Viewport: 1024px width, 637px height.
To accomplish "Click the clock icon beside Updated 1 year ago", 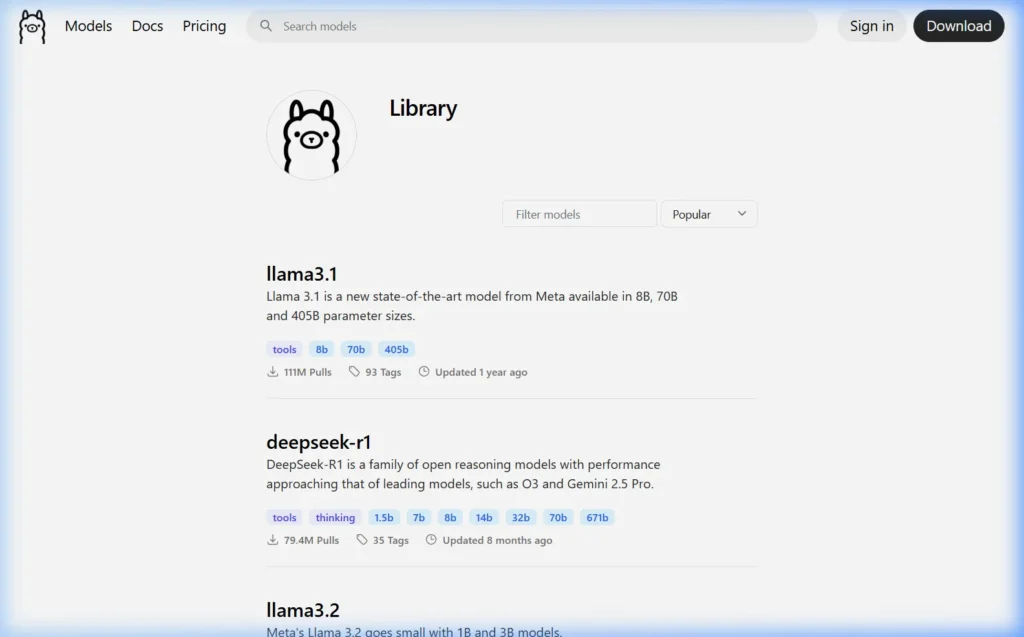I will click(x=425, y=371).
